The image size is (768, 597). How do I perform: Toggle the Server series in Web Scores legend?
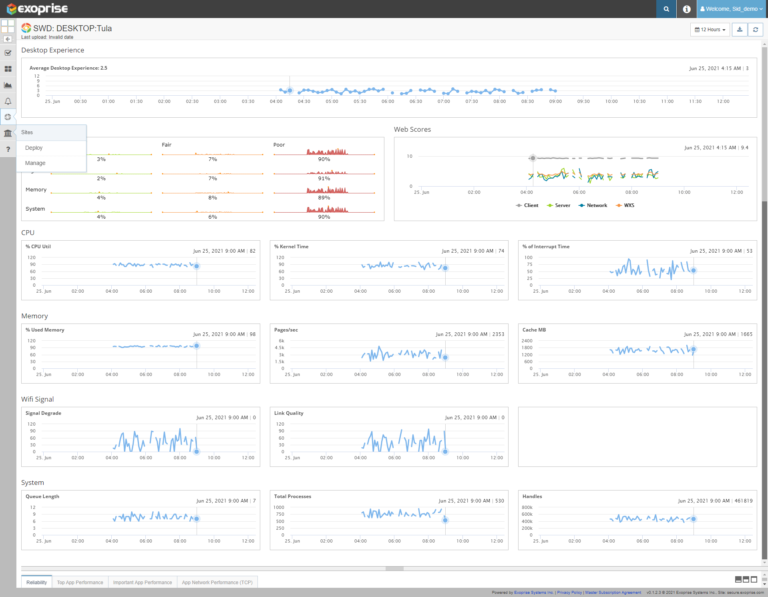(x=560, y=205)
